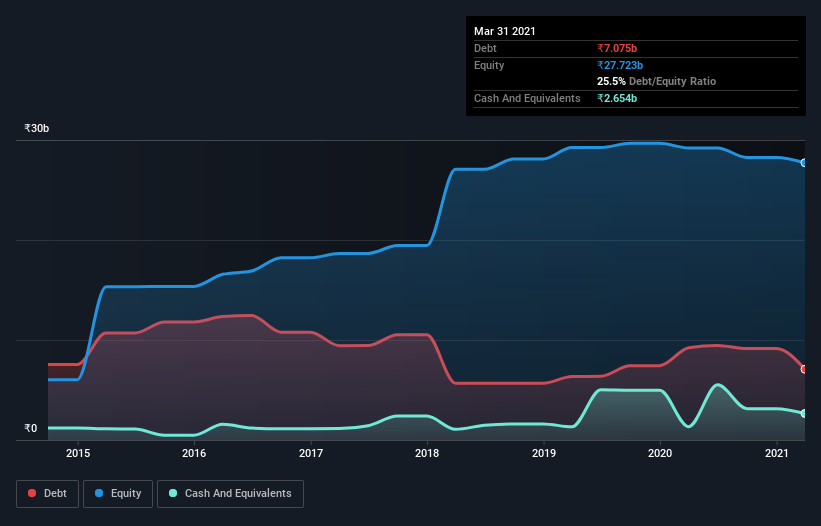Viewport: 821px width, 526px height.
Task: Select the Equity endpoint marker on the blue line
Action: coord(804,163)
